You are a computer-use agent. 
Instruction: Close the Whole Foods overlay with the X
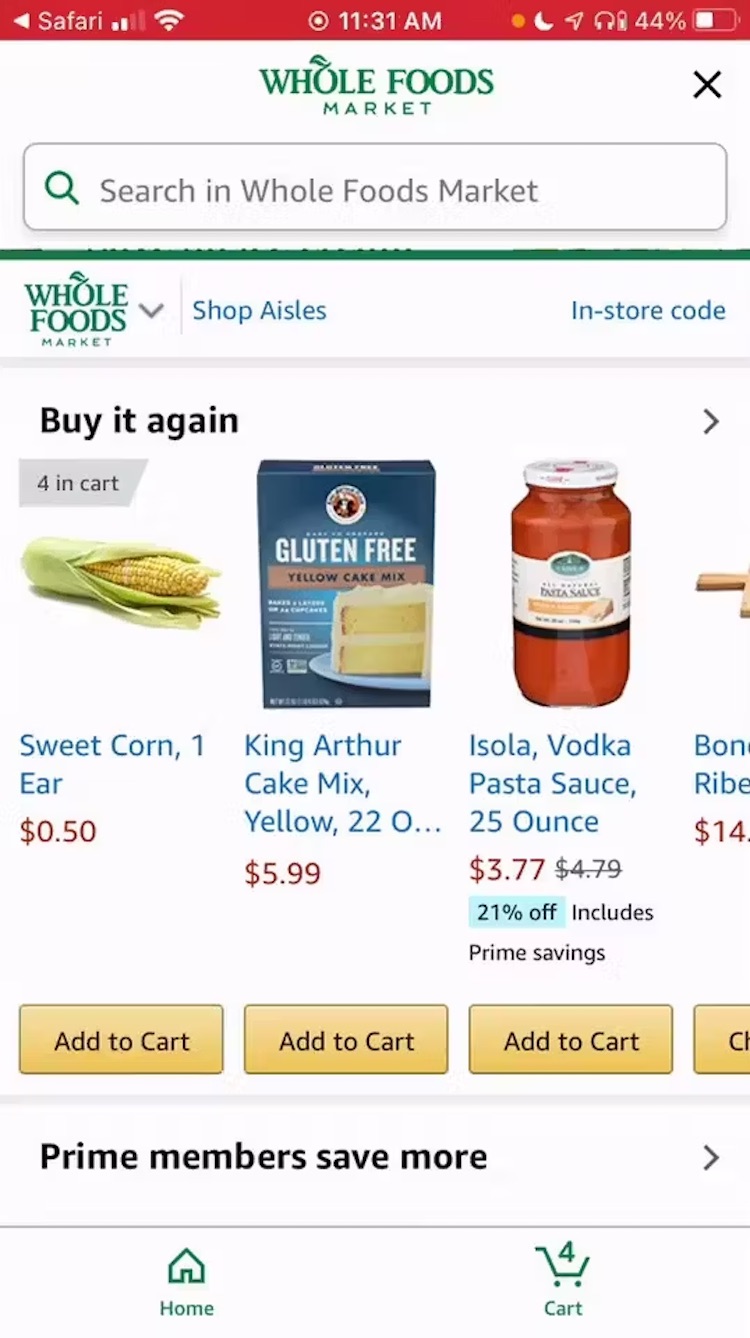point(707,85)
